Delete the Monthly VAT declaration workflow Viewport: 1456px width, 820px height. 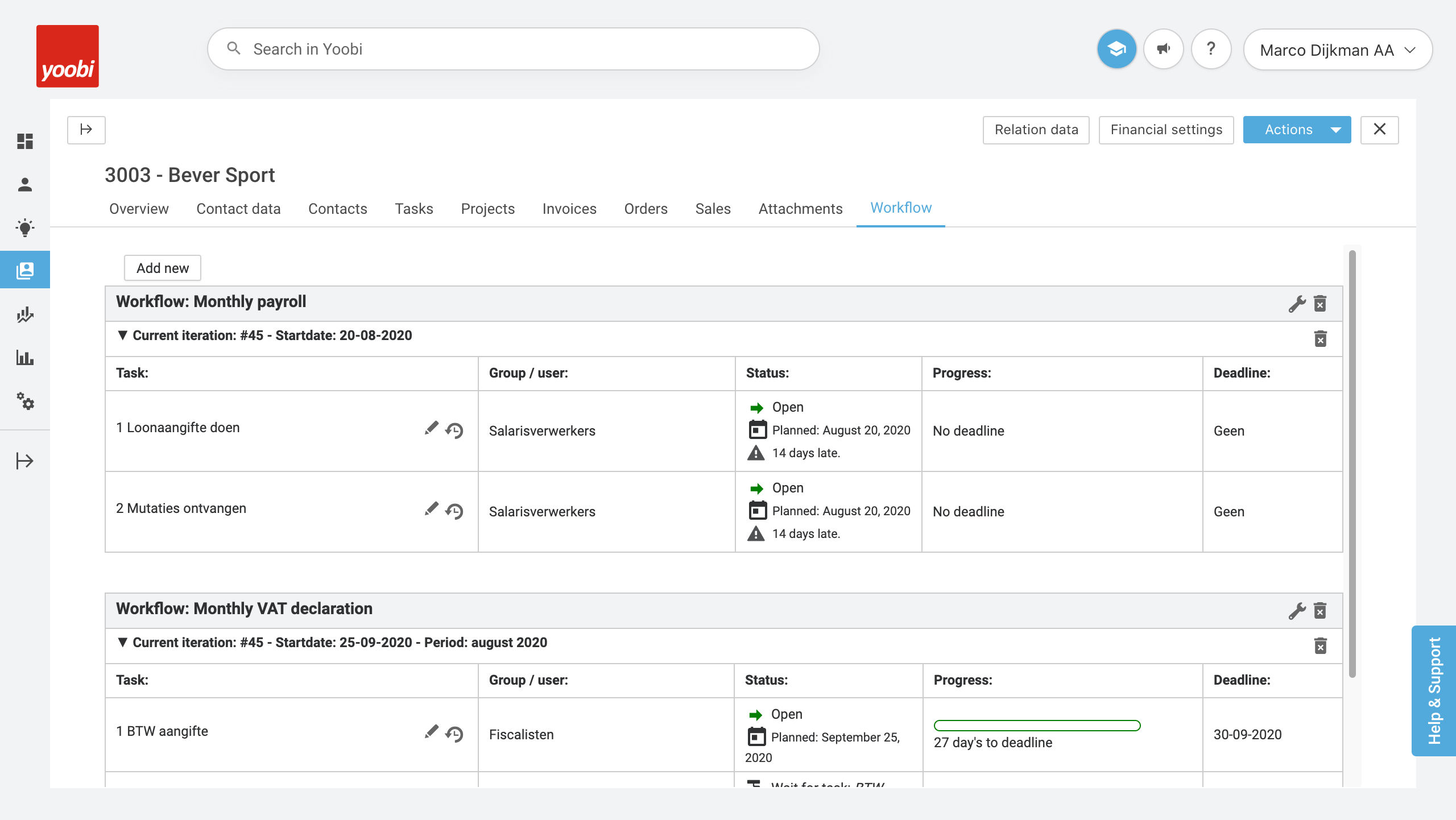[1320, 611]
